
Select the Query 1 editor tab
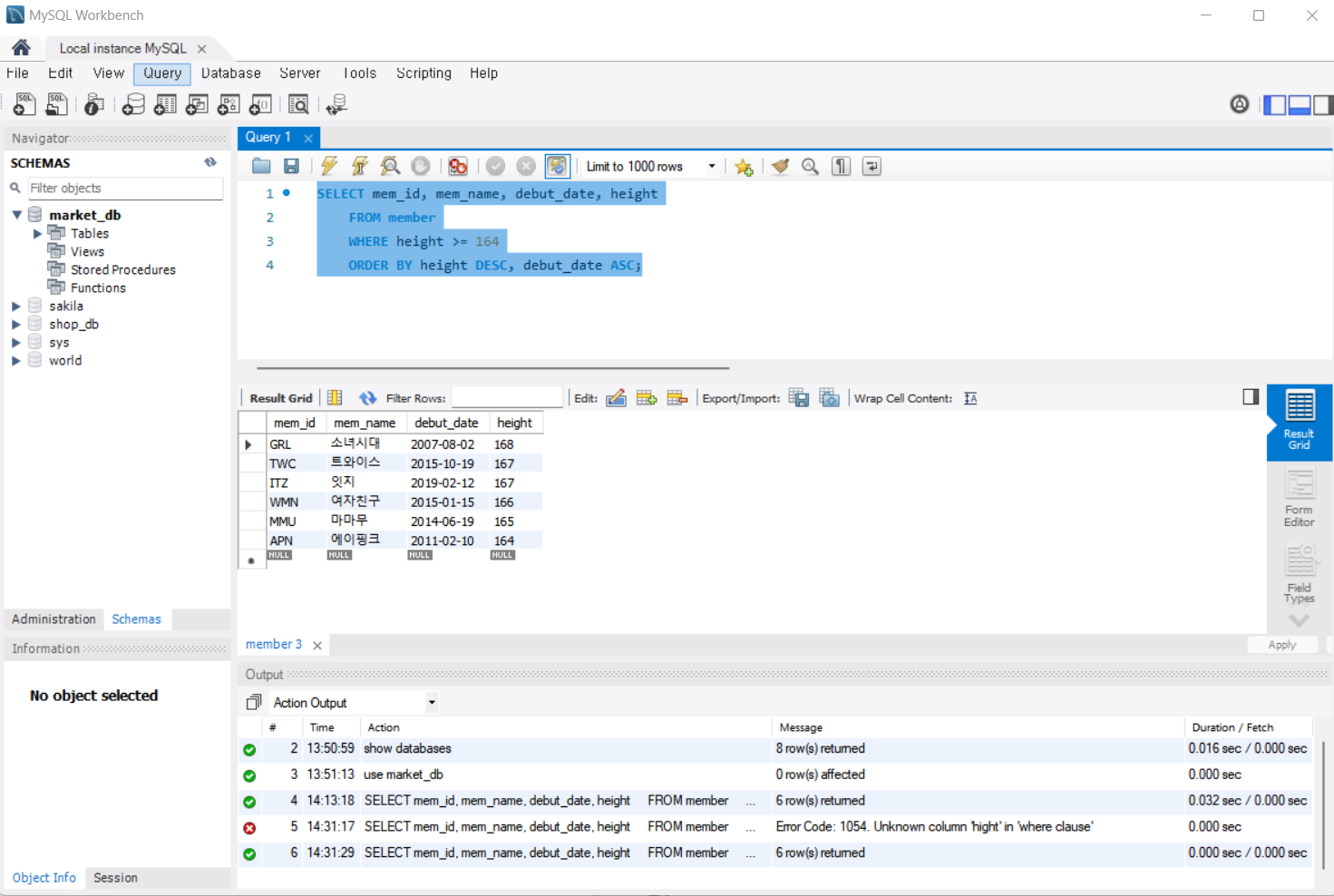pos(268,137)
